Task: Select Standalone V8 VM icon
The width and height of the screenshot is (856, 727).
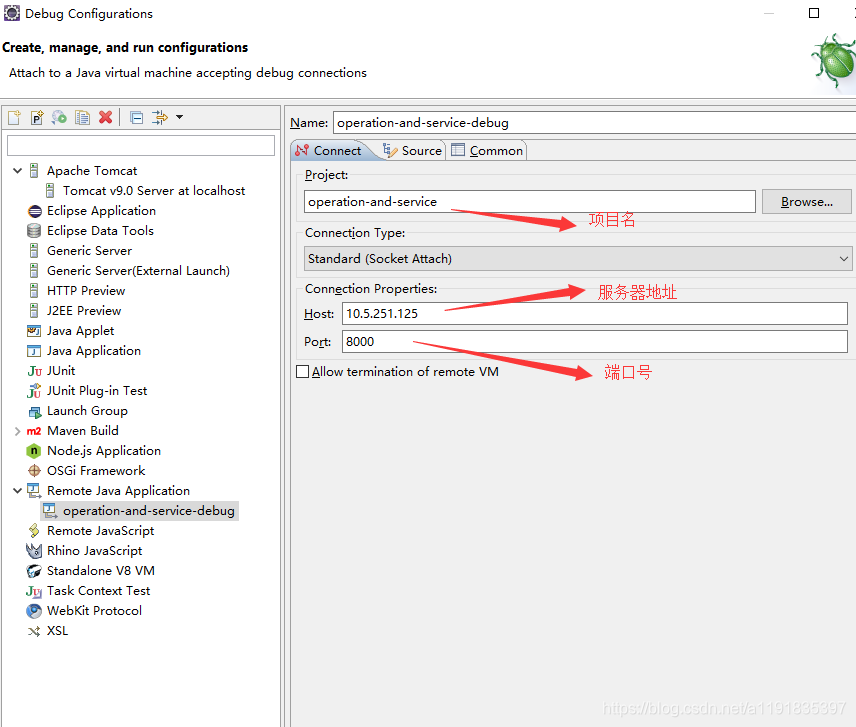Action: pos(34,571)
